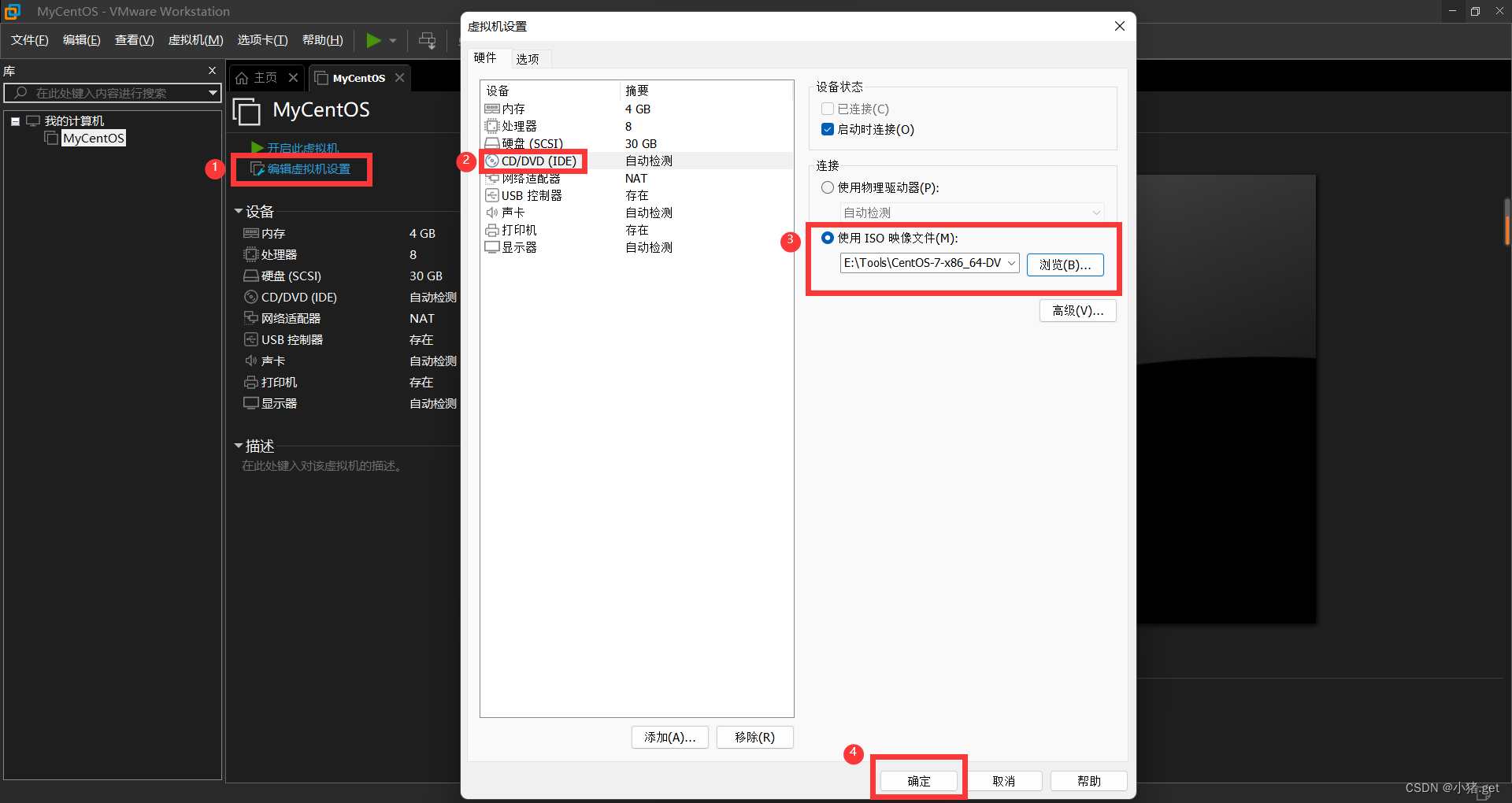Click the VMware Workstation logo icon in the title bar
Viewport: 1512px width, 803px height.
point(13,11)
